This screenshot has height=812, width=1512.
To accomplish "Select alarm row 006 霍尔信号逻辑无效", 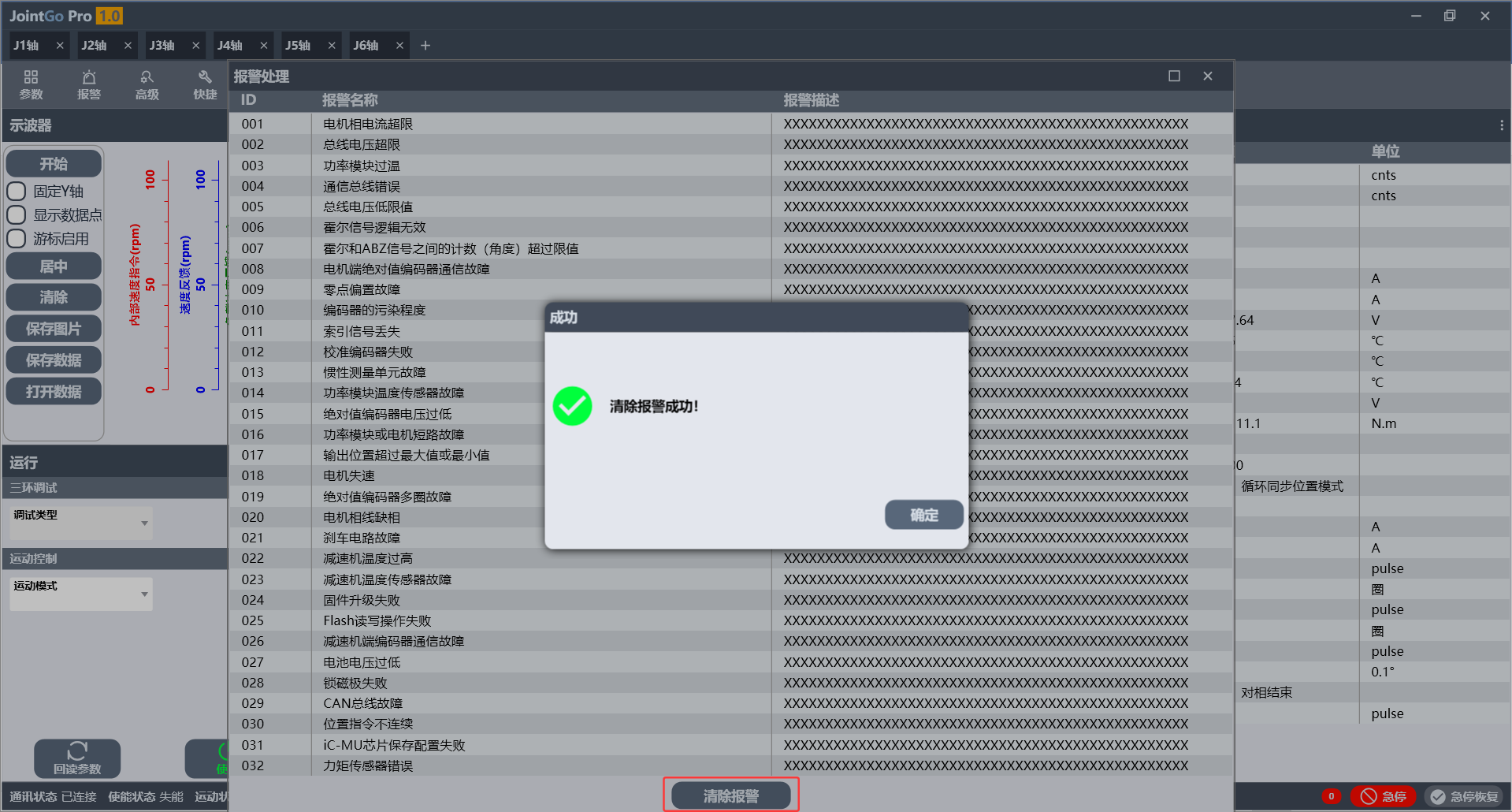I will pos(731,227).
